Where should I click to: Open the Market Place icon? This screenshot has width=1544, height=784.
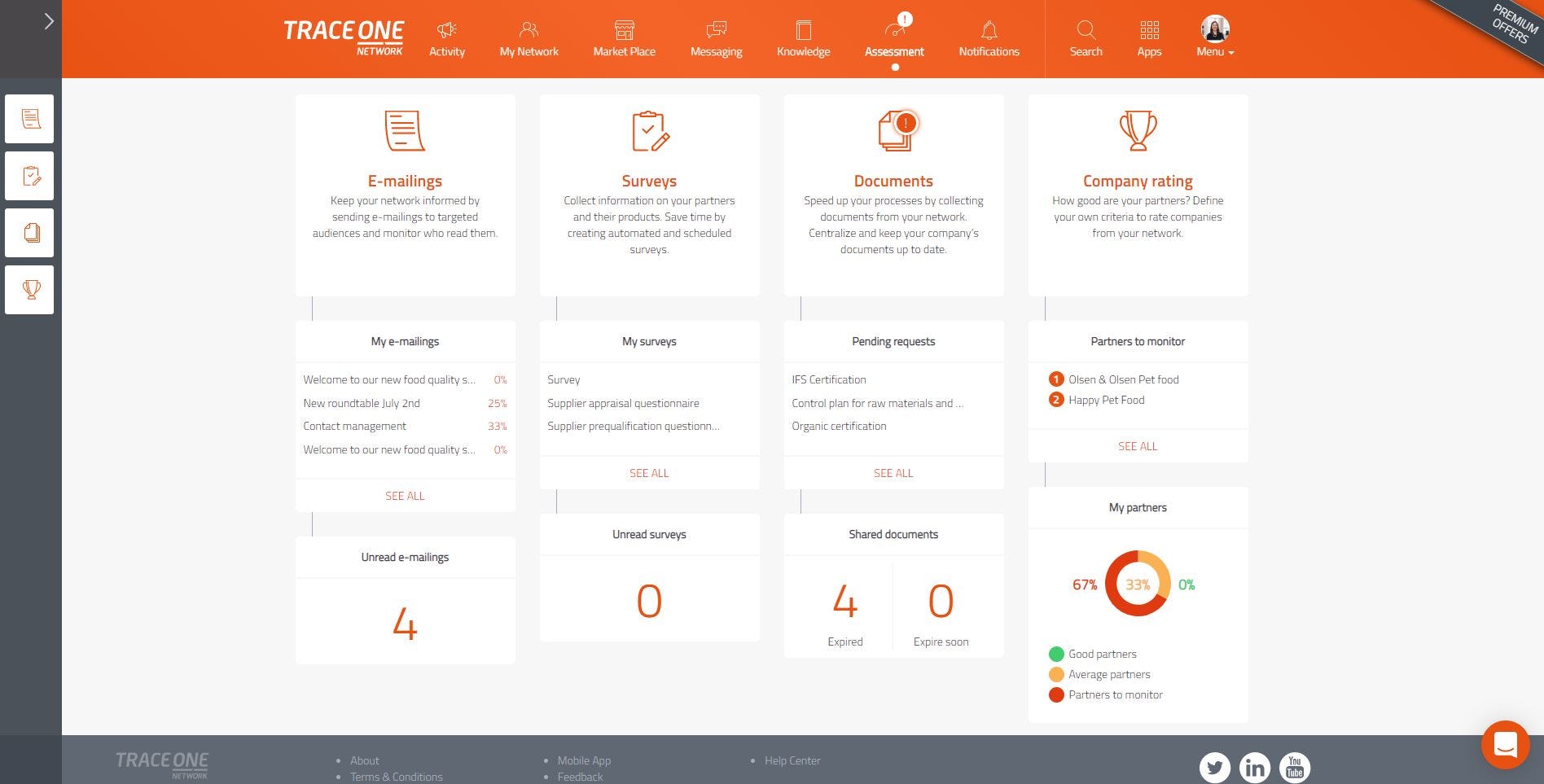[624, 37]
